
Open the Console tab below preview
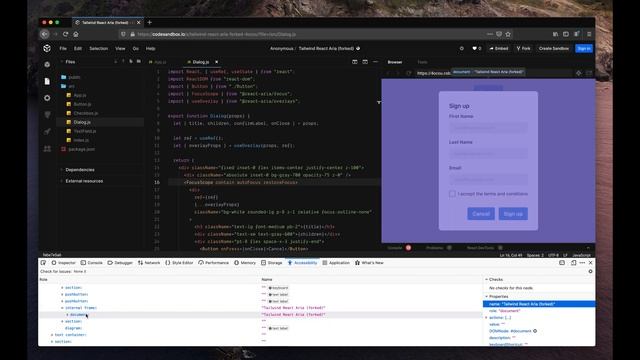click(395, 248)
